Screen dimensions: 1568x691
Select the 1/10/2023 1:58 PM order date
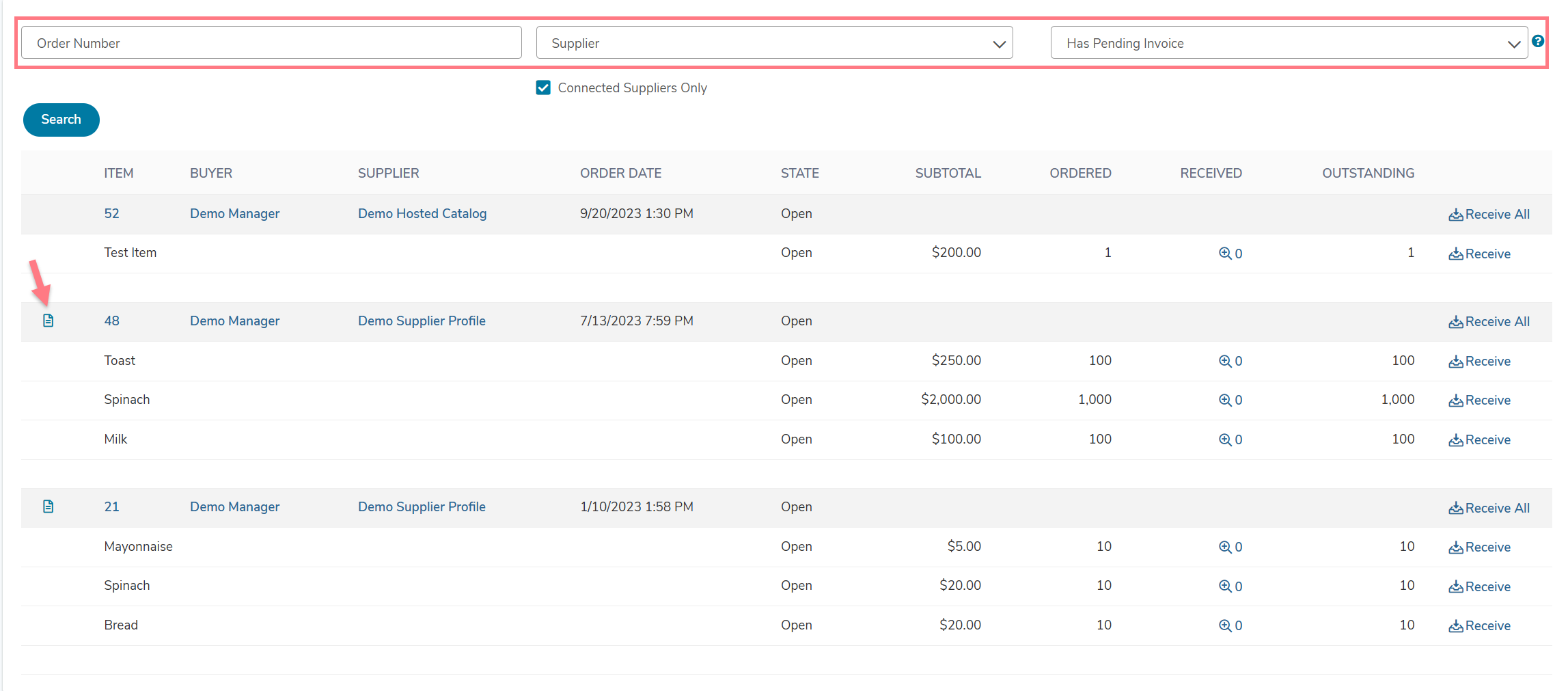coord(636,506)
